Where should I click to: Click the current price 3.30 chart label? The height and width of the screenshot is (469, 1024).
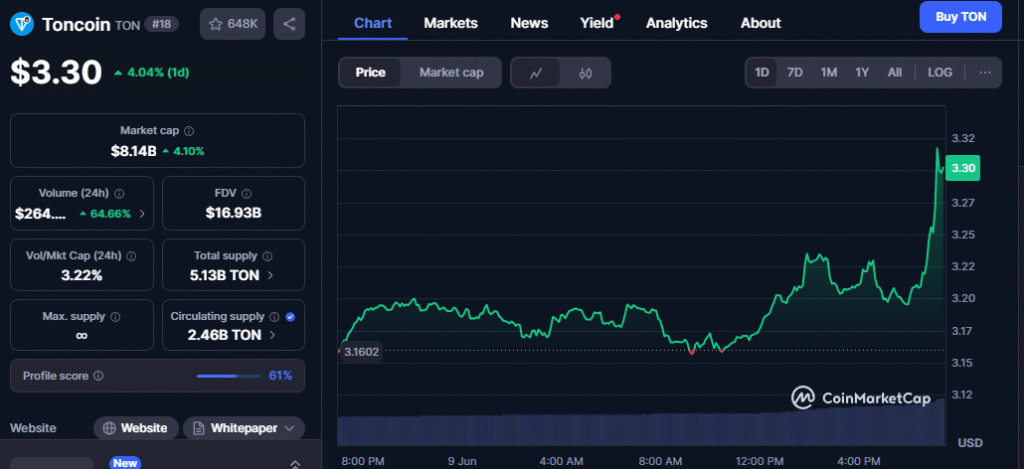pyautogui.click(x=963, y=168)
